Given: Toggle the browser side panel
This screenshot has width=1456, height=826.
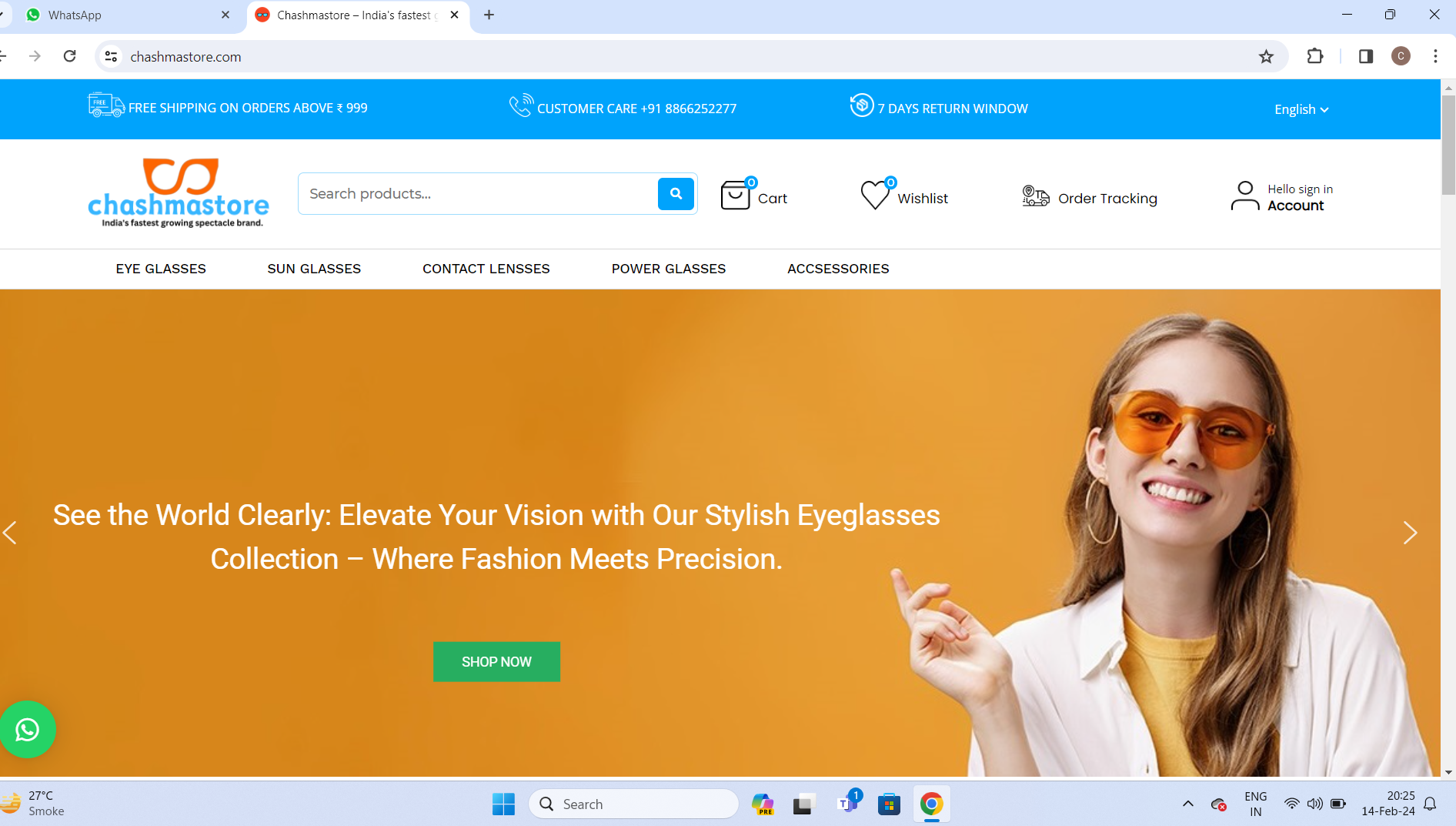Looking at the screenshot, I should (1366, 56).
